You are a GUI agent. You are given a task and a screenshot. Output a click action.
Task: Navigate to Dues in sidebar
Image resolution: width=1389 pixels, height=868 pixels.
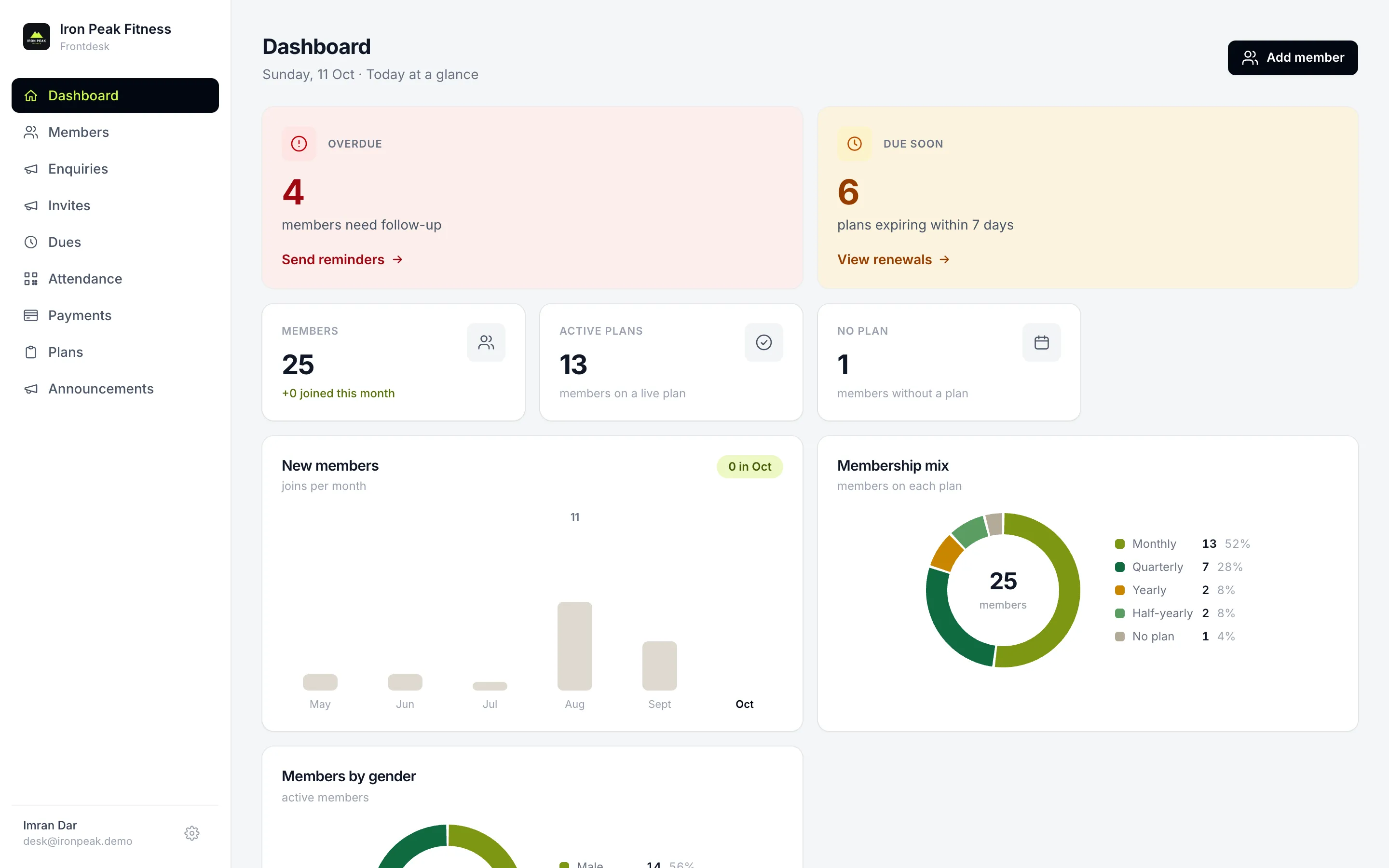tap(115, 242)
